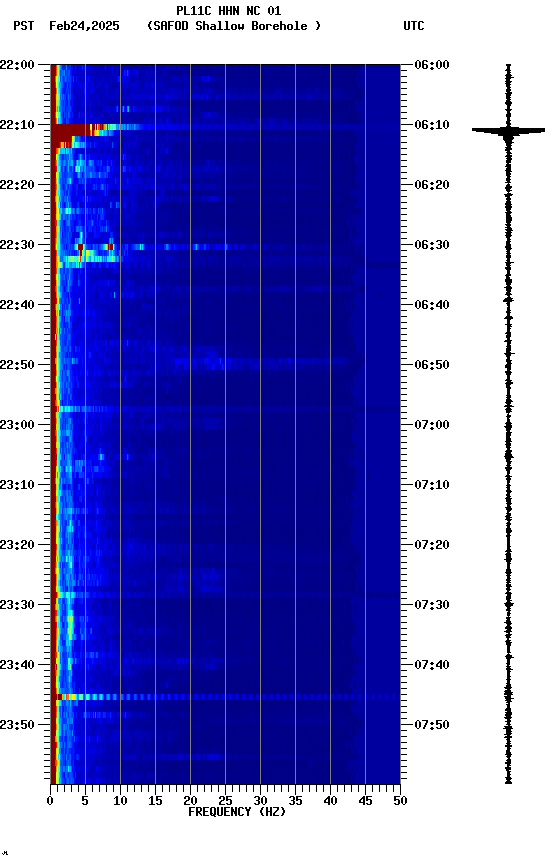Click the 06:40 UTC time label
Screen dimensions: 552x864
pos(432,305)
